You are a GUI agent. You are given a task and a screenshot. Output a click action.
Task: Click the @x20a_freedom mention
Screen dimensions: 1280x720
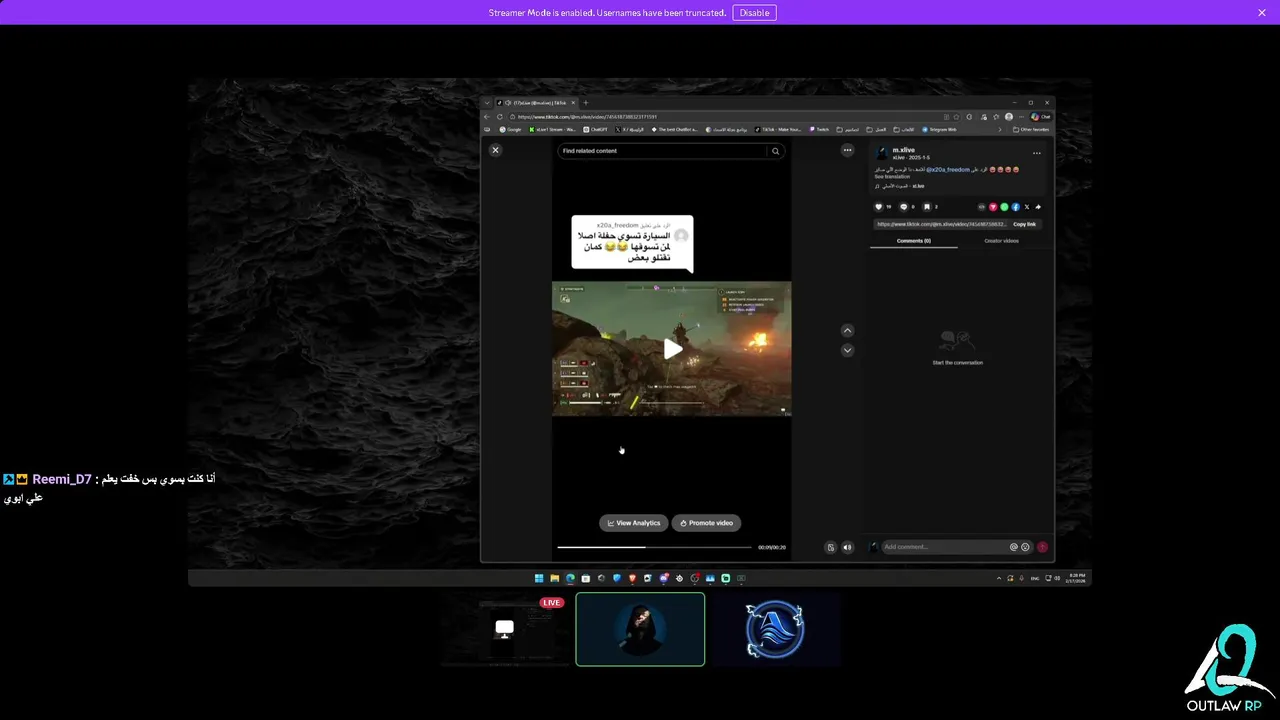(948, 170)
